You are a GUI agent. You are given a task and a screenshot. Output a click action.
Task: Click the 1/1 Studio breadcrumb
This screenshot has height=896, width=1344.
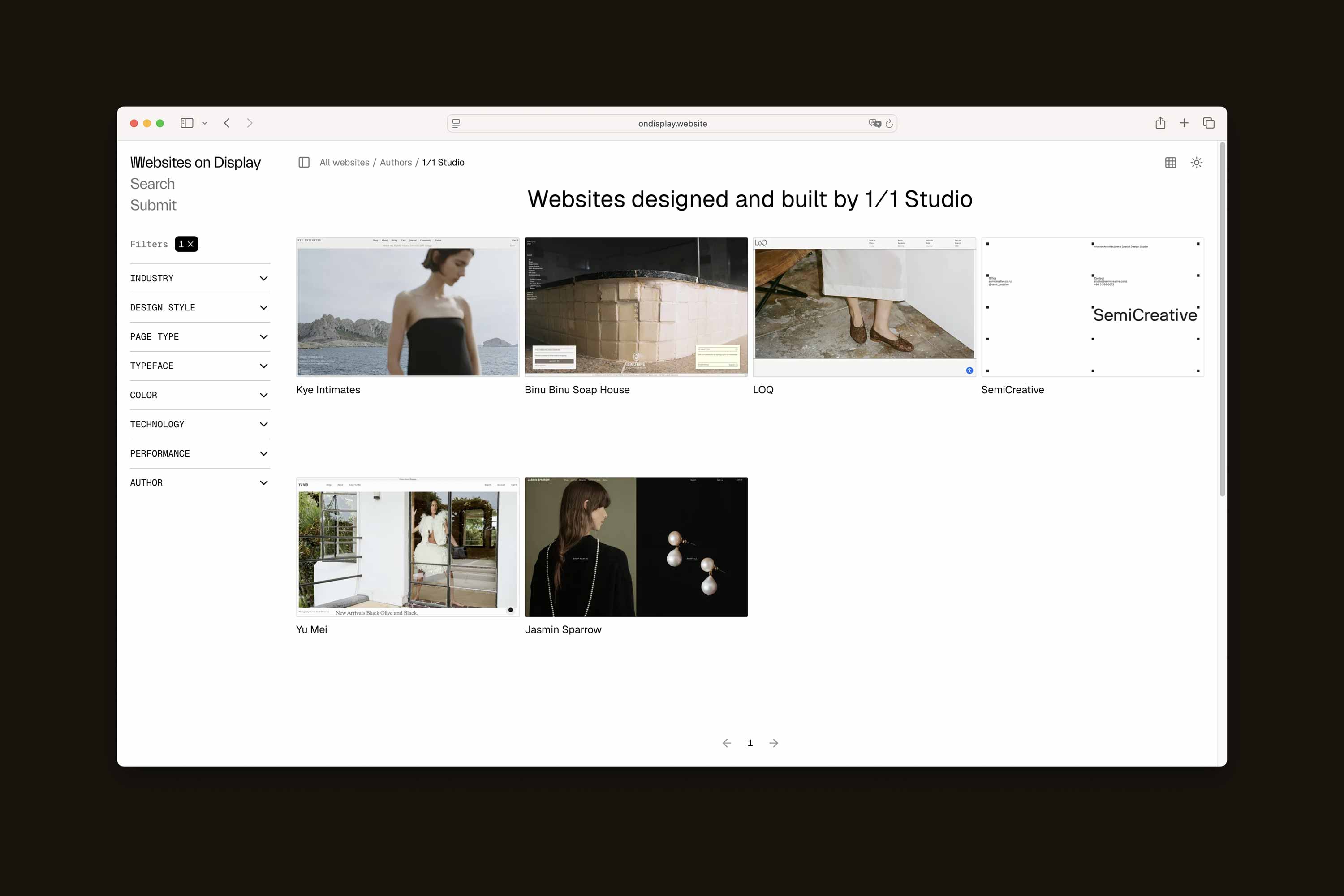(444, 162)
